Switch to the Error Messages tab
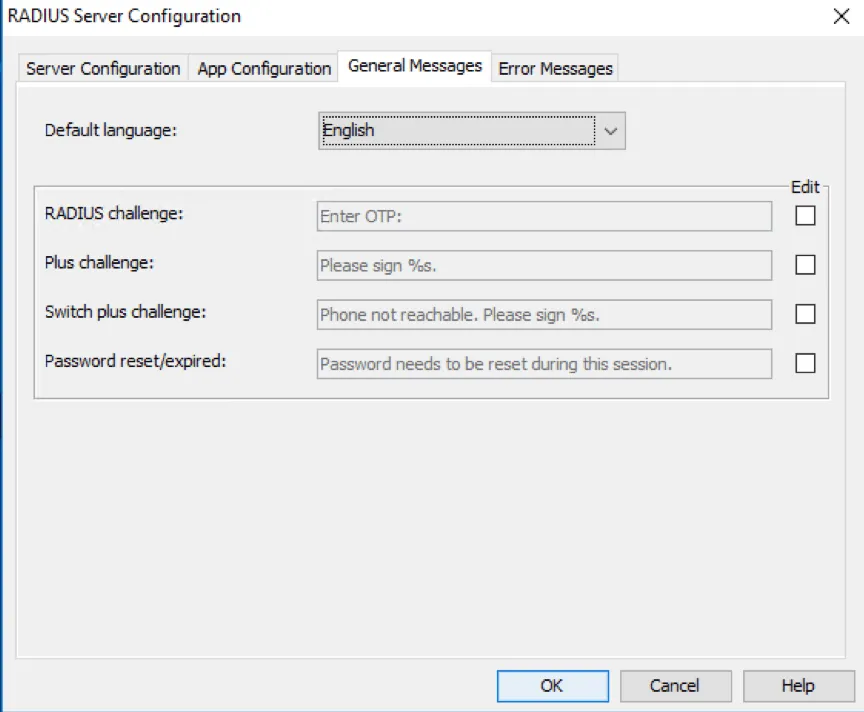Screen dimensions: 864x712 (x=555, y=68)
